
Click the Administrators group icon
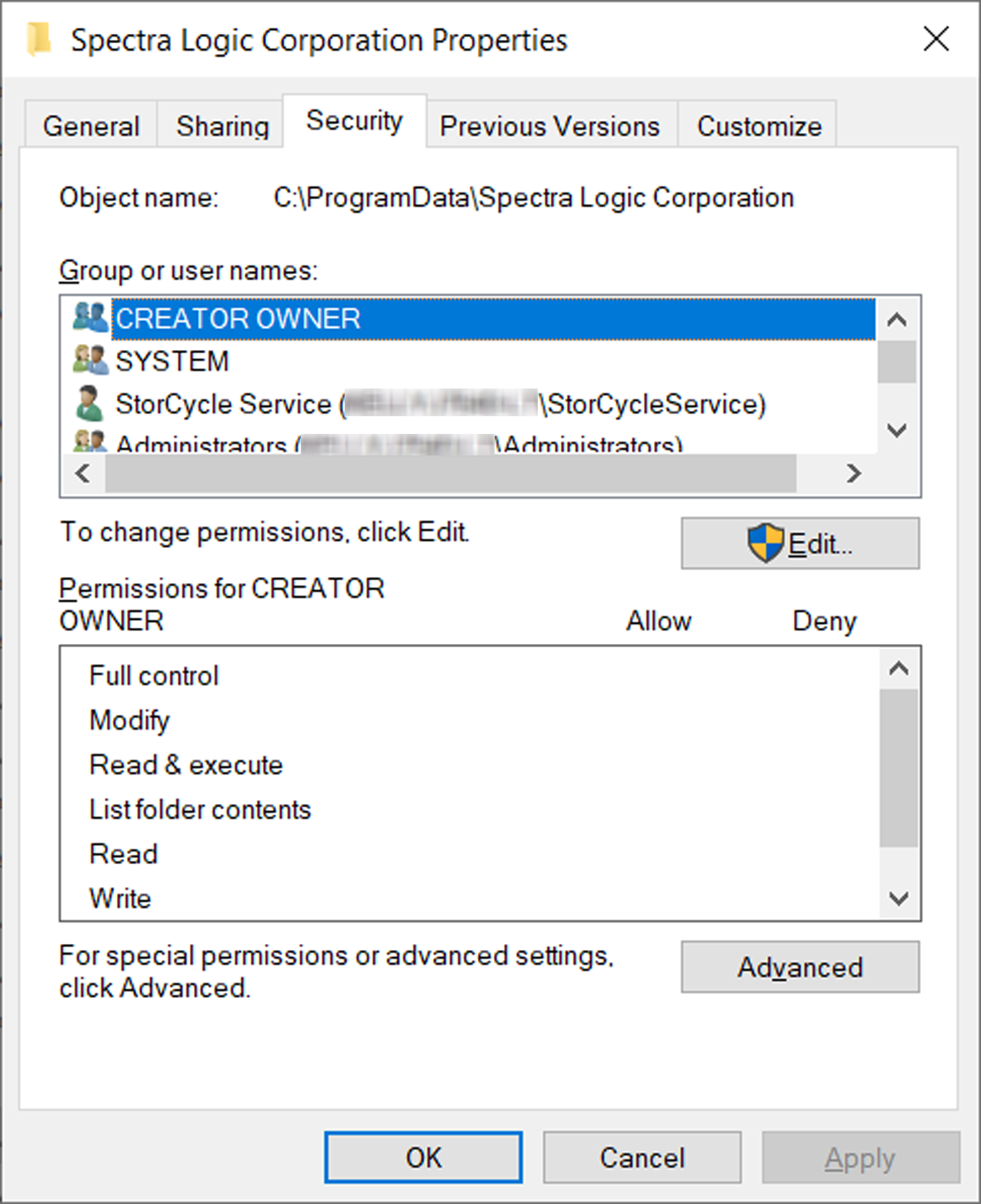click(90, 442)
